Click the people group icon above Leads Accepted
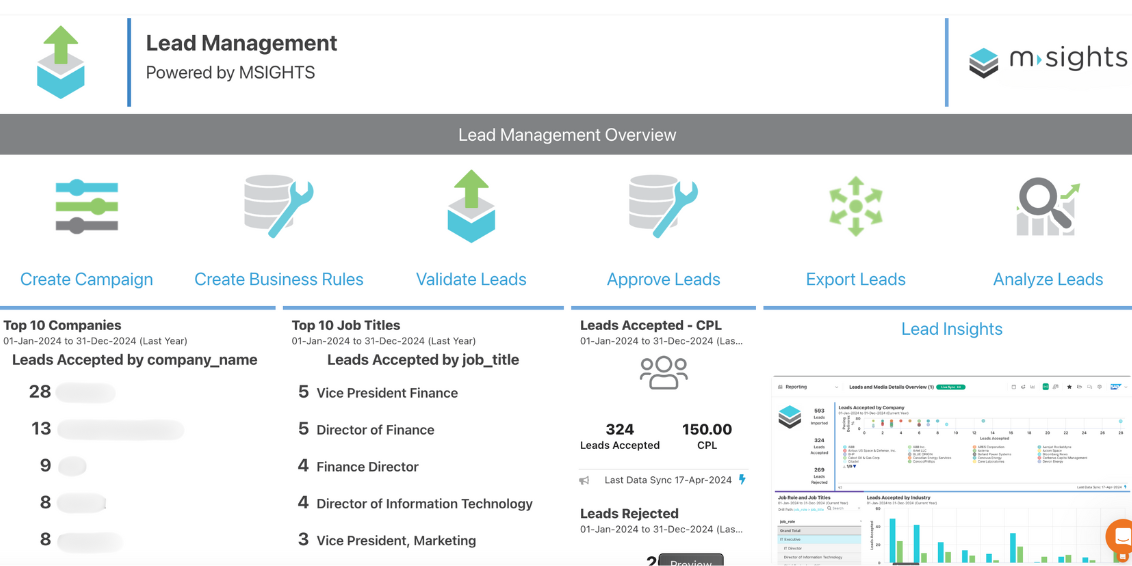The height and width of the screenshot is (566, 1132). pyautogui.click(x=663, y=373)
